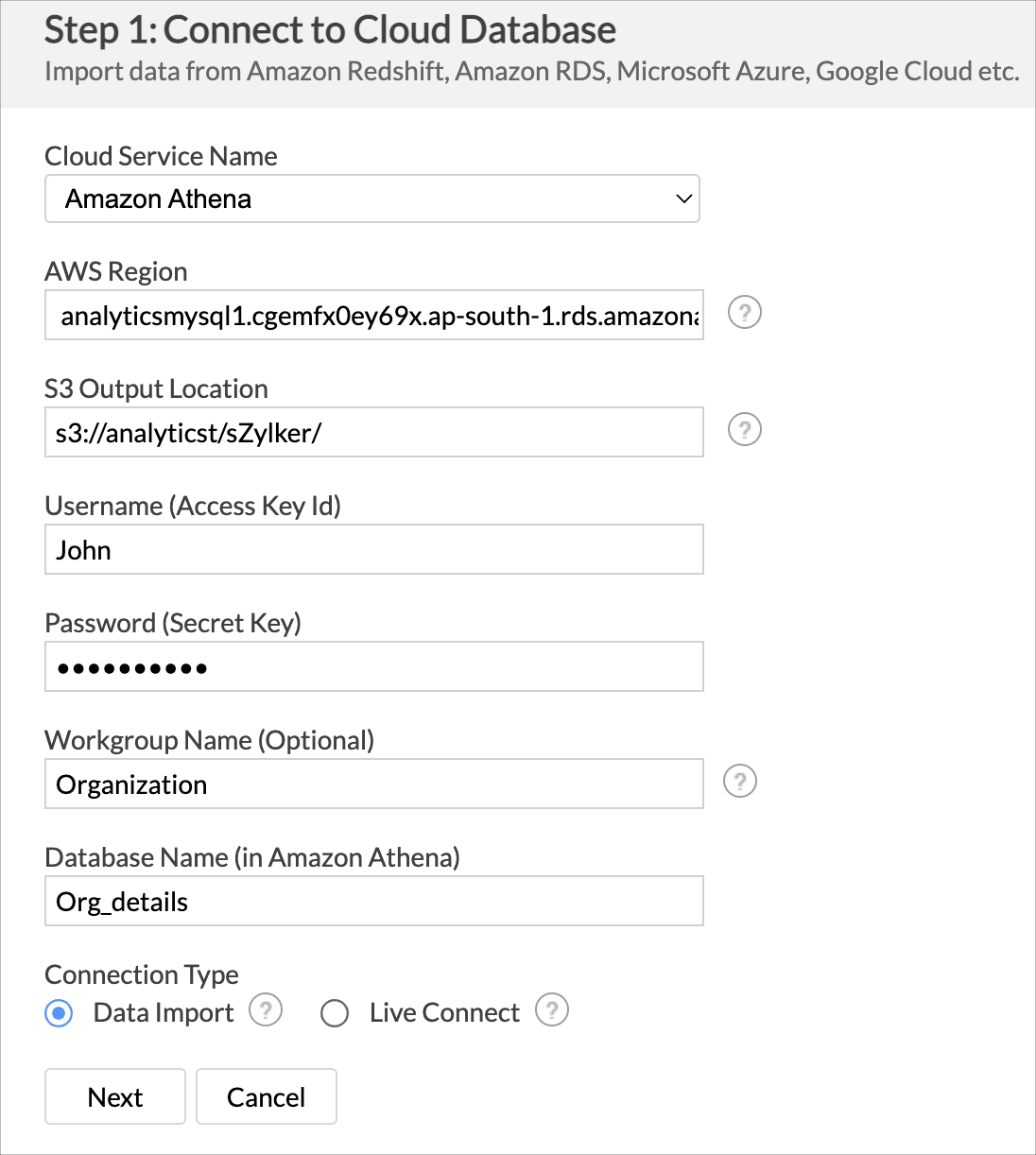Select the Data Import radio button

[59, 1013]
